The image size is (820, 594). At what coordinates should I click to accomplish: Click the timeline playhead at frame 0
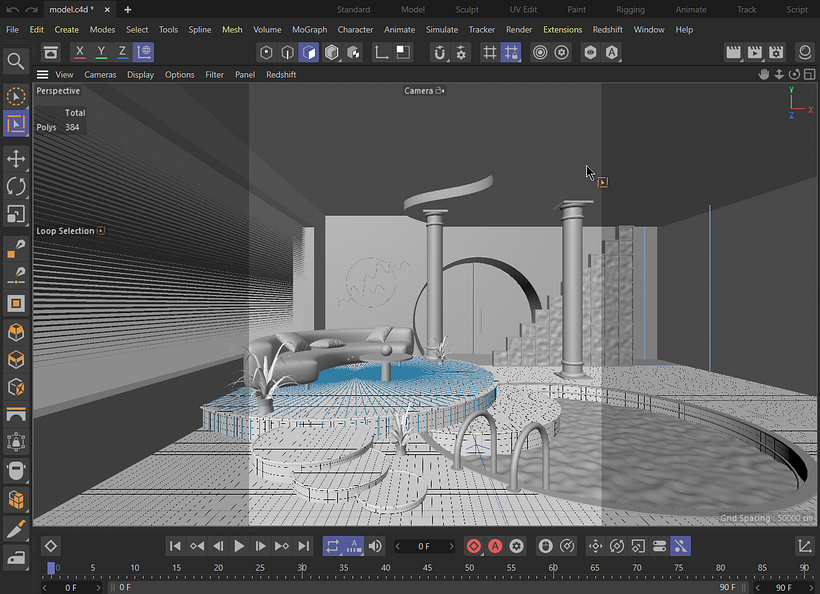[51, 568]
